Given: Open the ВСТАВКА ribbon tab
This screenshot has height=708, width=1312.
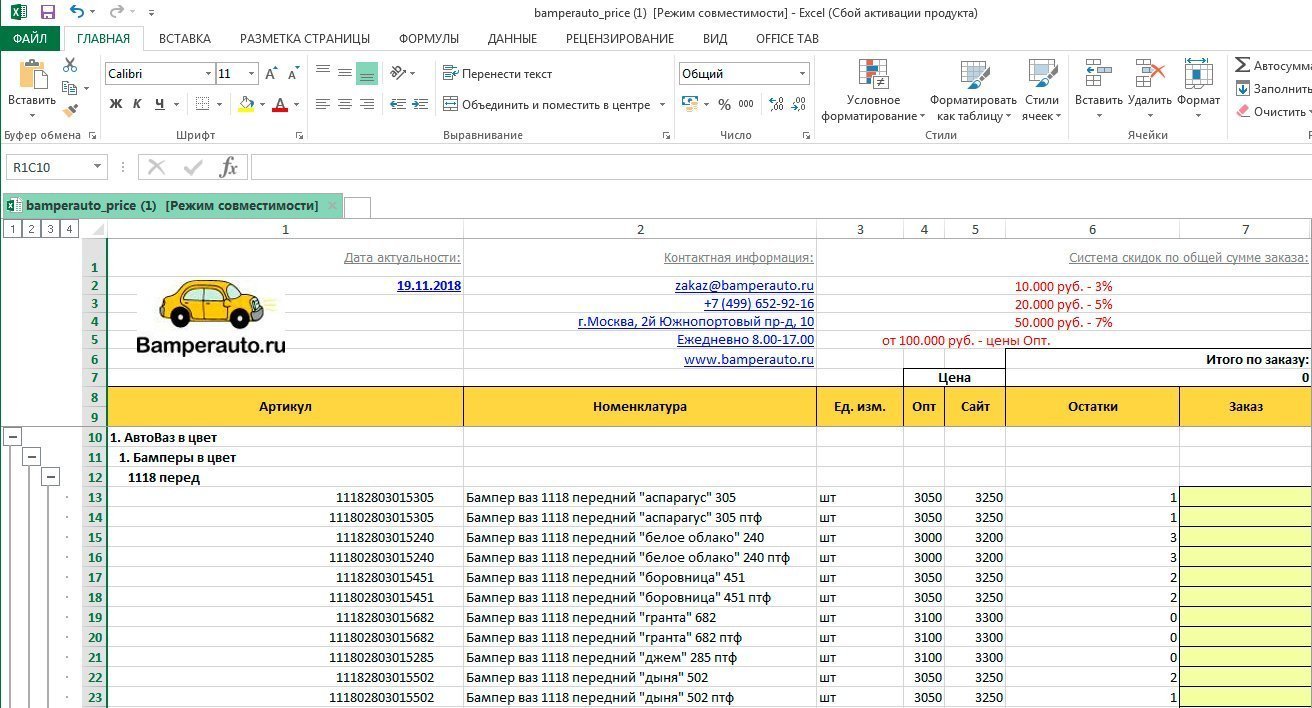Looking at the screenshot, I should (184, 39).
